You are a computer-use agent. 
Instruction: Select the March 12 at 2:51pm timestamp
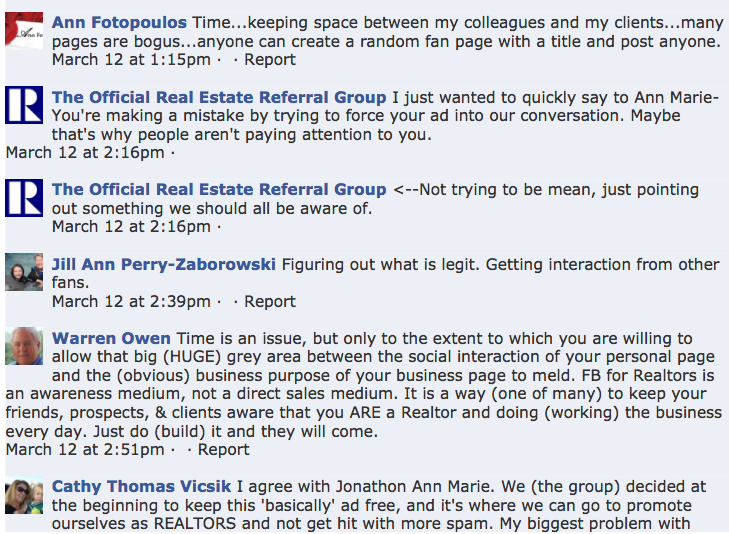pos(85,449)
